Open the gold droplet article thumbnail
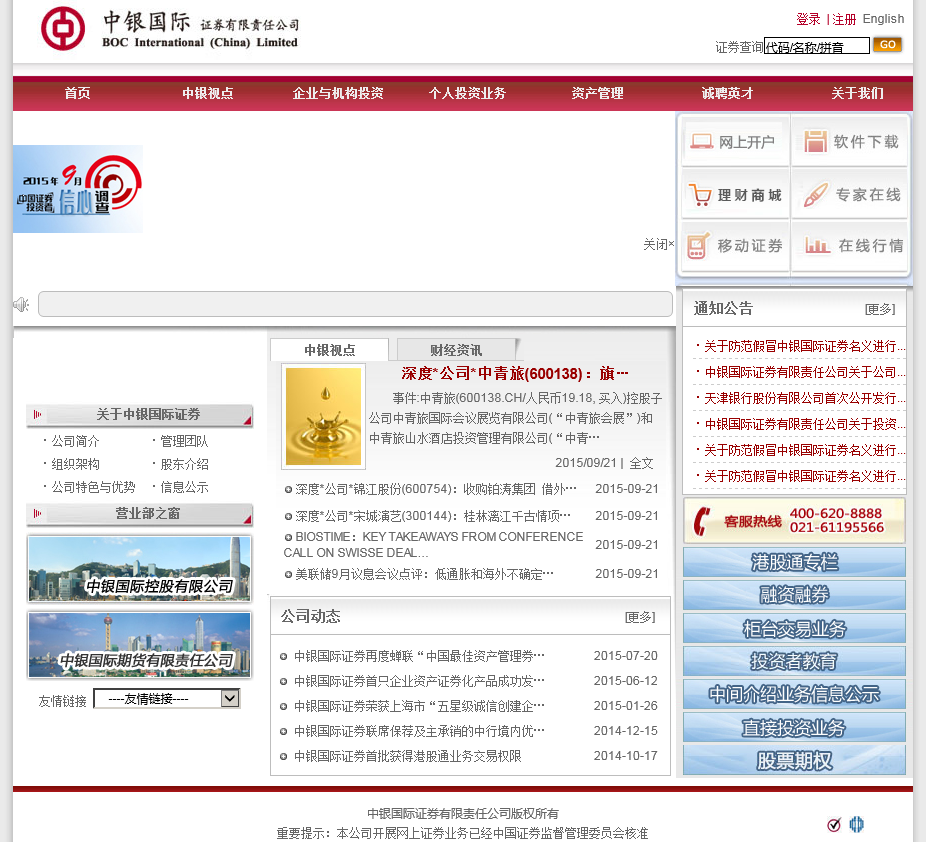 pyautogui.click(x=323, y=416)
